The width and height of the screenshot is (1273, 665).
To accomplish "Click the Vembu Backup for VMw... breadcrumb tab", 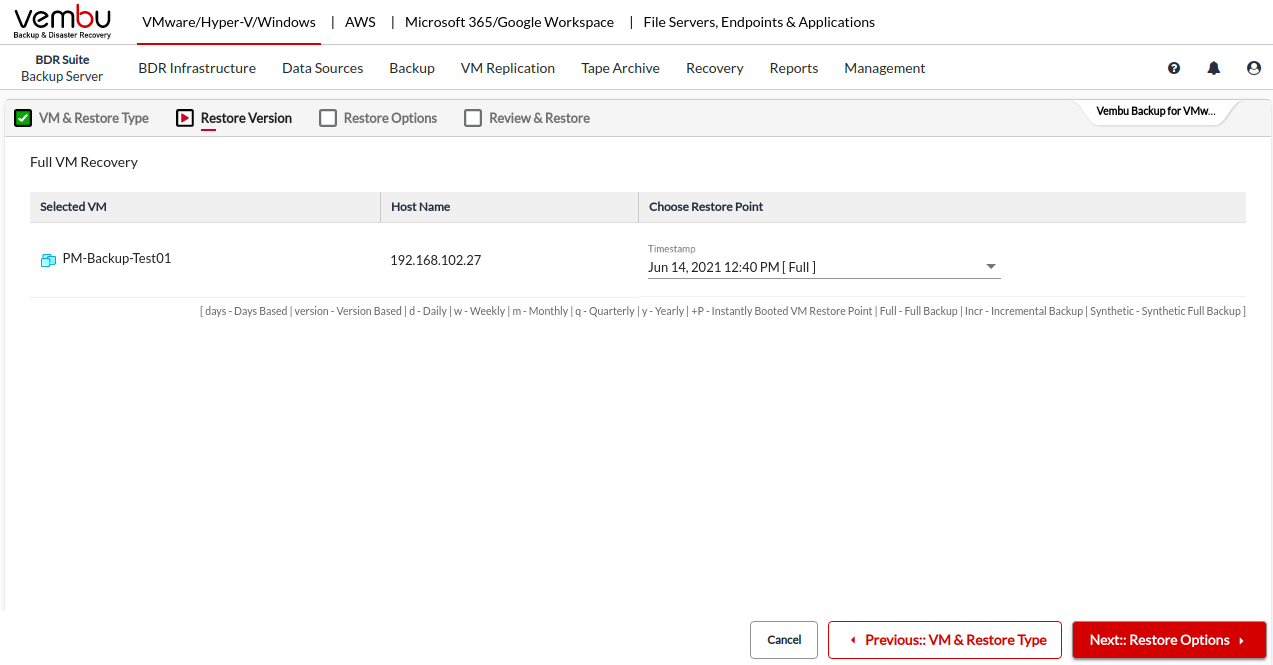I will 1155,111.
